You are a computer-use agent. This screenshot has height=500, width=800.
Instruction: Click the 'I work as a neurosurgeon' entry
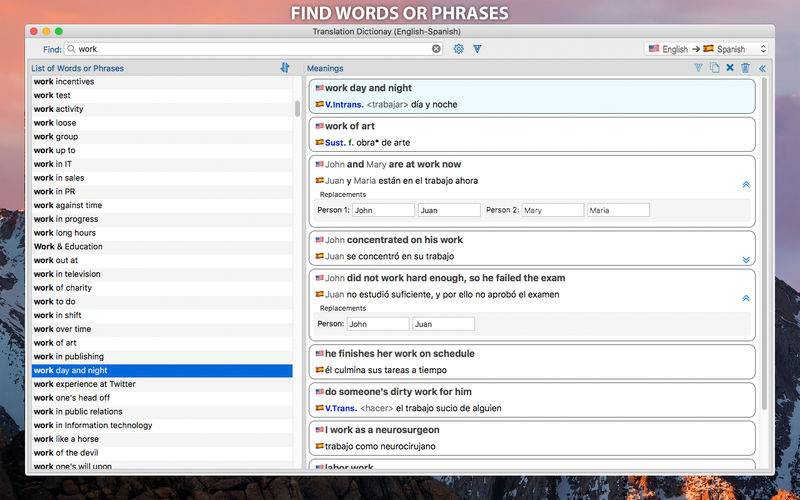pos(531,438)
